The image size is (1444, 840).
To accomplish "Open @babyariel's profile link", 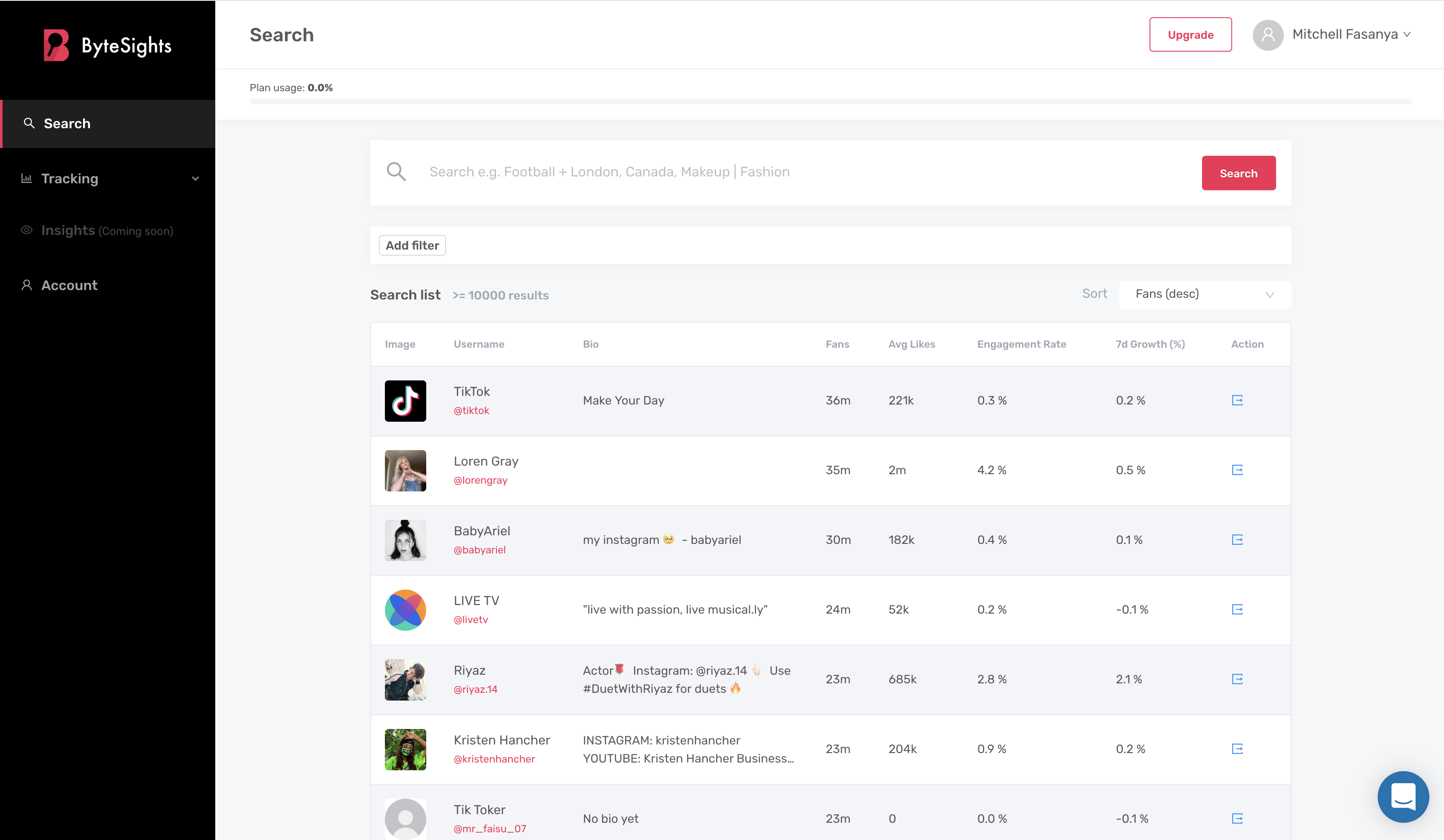I will click(x=480, y=550).
